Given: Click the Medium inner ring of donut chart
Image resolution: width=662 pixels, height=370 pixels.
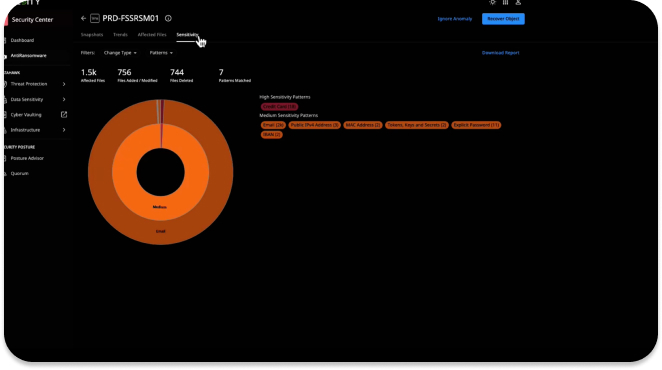Looking at the screenshot, I should point(160,207).
